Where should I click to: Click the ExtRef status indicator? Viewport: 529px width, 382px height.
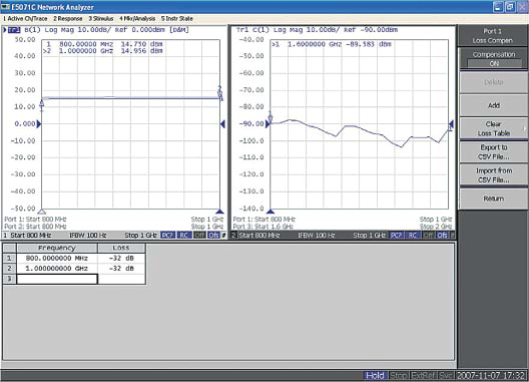[424, 375]
